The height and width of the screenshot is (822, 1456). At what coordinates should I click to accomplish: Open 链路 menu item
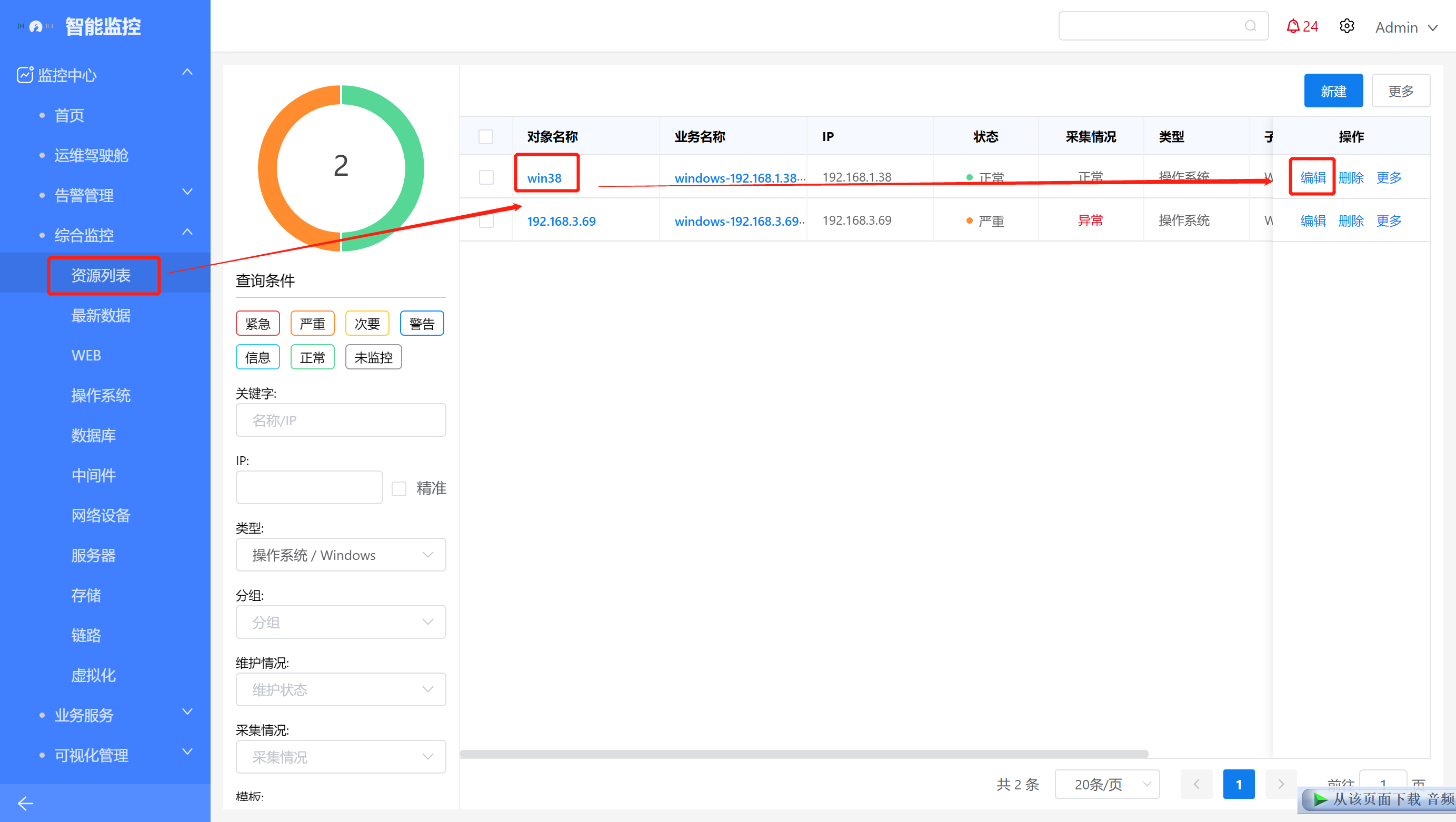click(86, 635)
